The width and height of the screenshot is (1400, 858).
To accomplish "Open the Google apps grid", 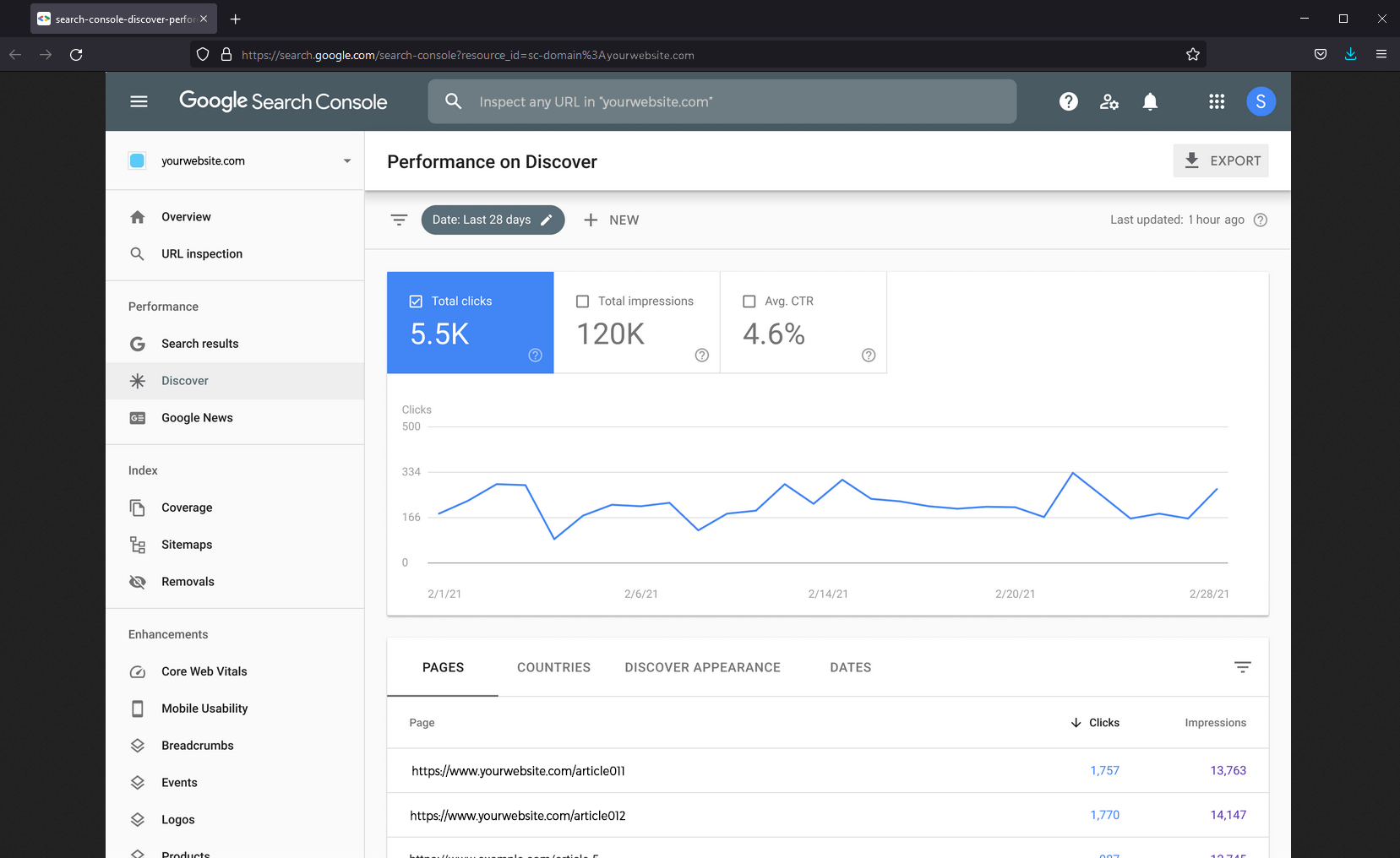I will click(1216, 101).
